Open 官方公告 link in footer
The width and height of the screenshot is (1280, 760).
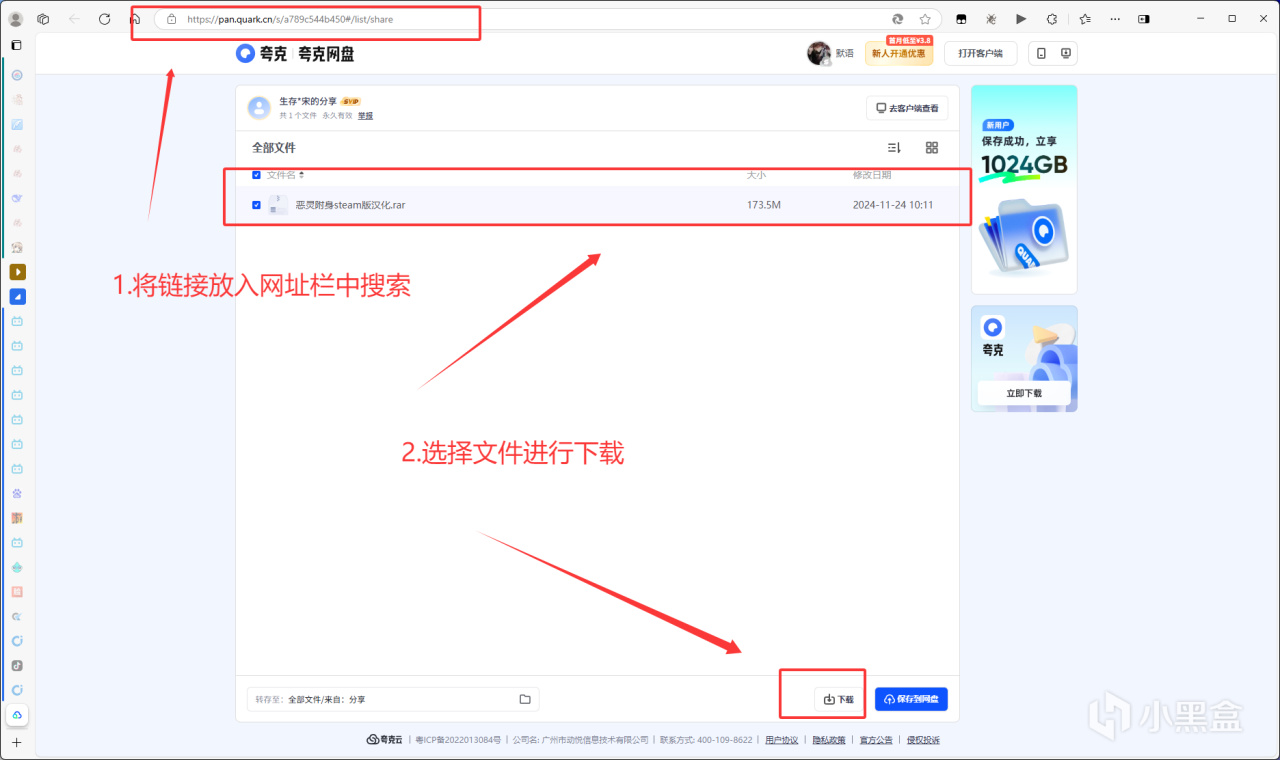click(x=876, y=740)
